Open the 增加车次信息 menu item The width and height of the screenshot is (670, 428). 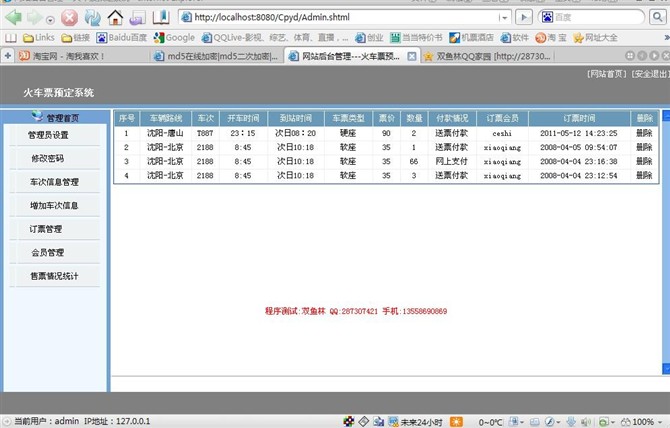coord(54,205)
